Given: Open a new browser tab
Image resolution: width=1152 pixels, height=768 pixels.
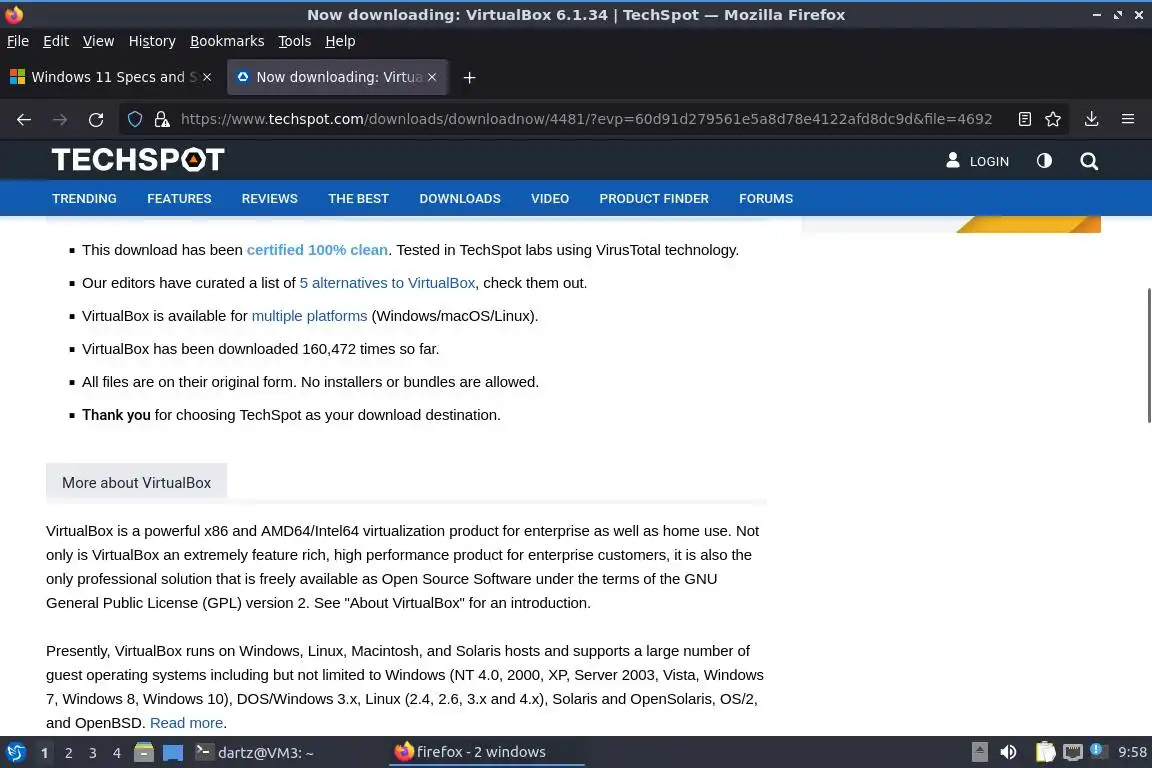Looking at the screenshot, I should (469, 77).
